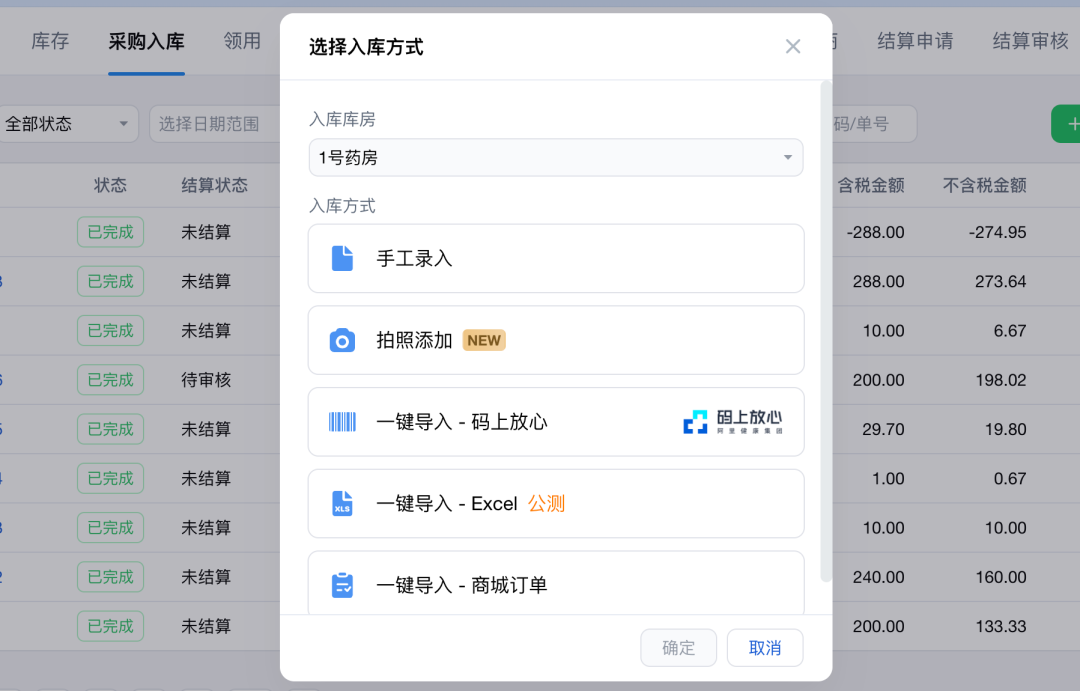Click the 待审核 settlement status entry
The image size is (1080, 691).
coord(205,380)
